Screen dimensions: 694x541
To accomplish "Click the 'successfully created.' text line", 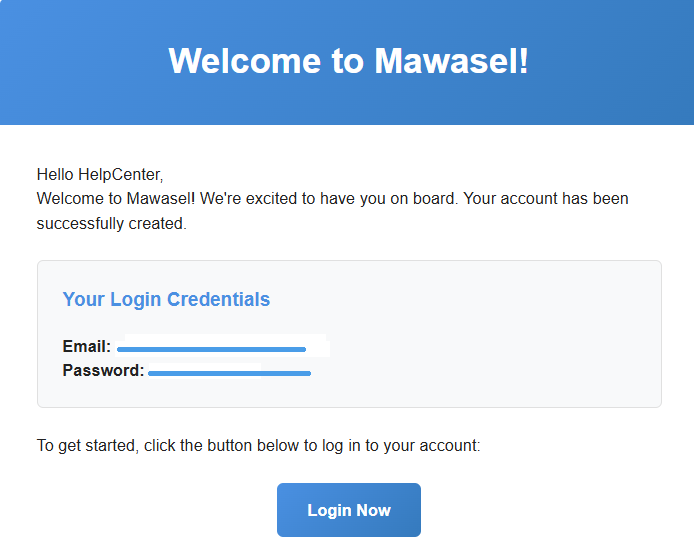I will [112, 224].
